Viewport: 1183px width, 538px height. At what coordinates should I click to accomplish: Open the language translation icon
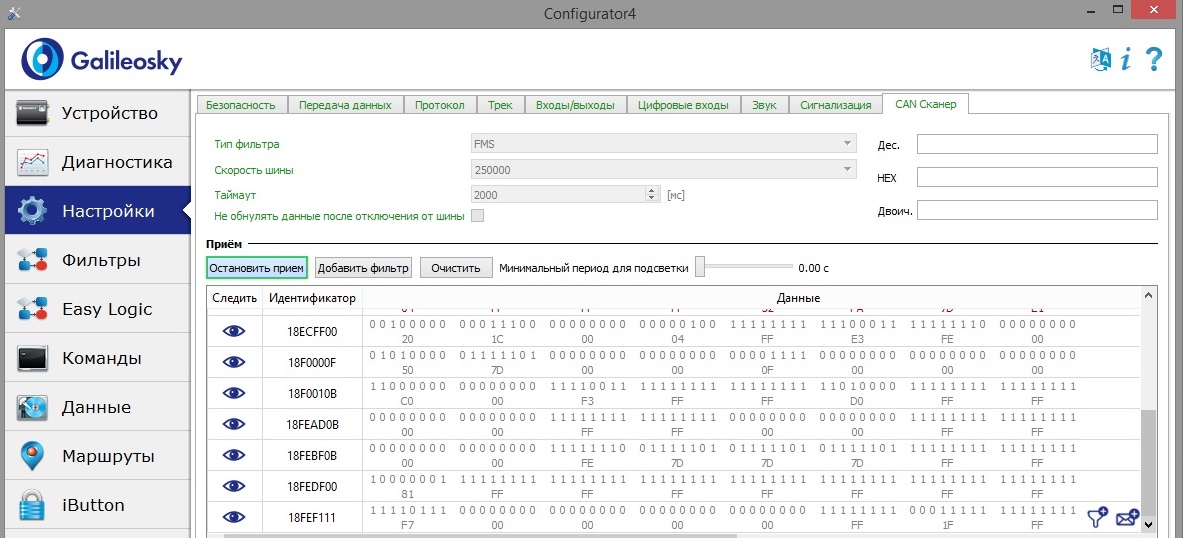[1100, 59]
